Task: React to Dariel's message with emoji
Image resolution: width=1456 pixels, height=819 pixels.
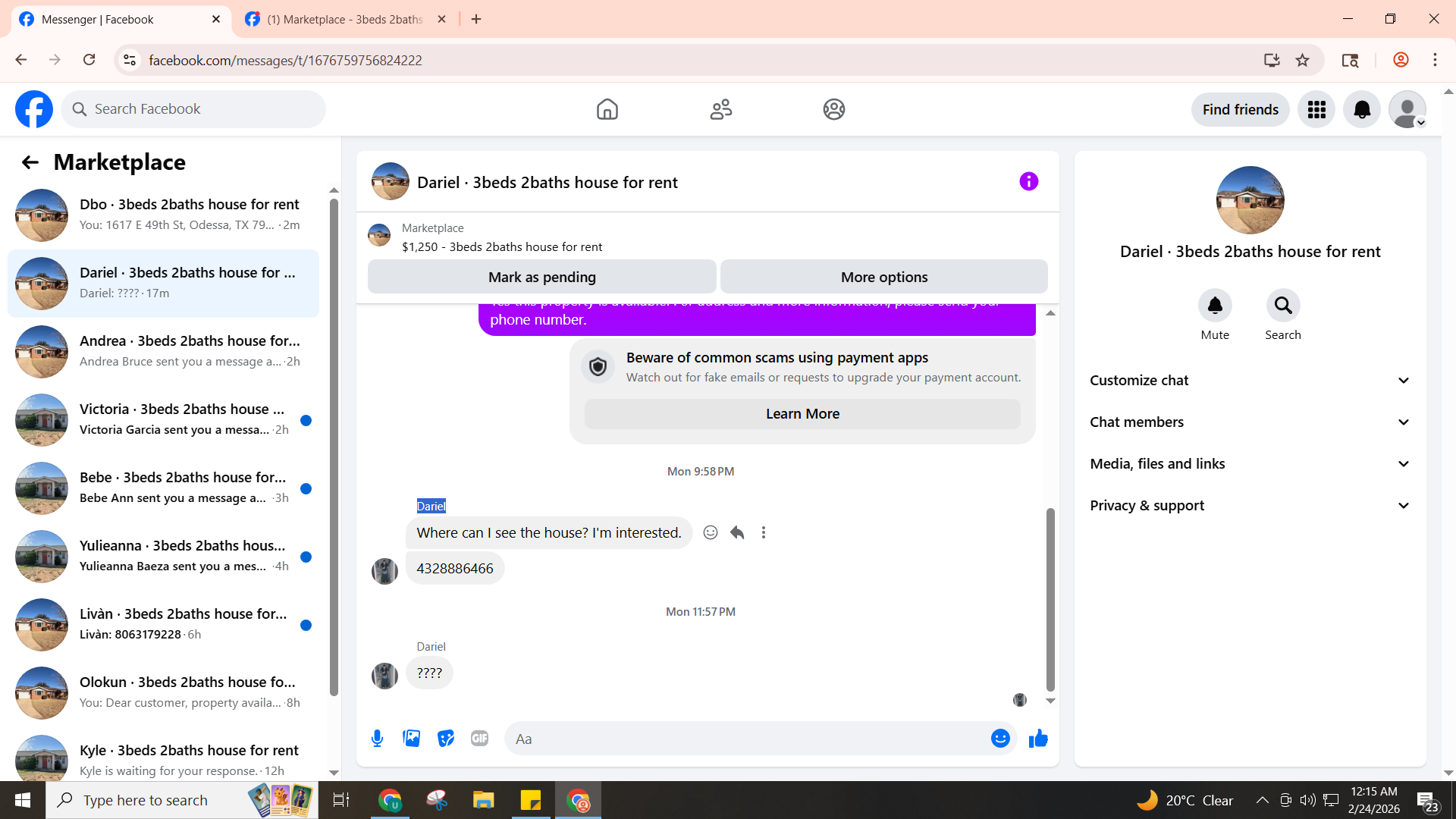Action: pyautogui.click(x=711, y=532)
